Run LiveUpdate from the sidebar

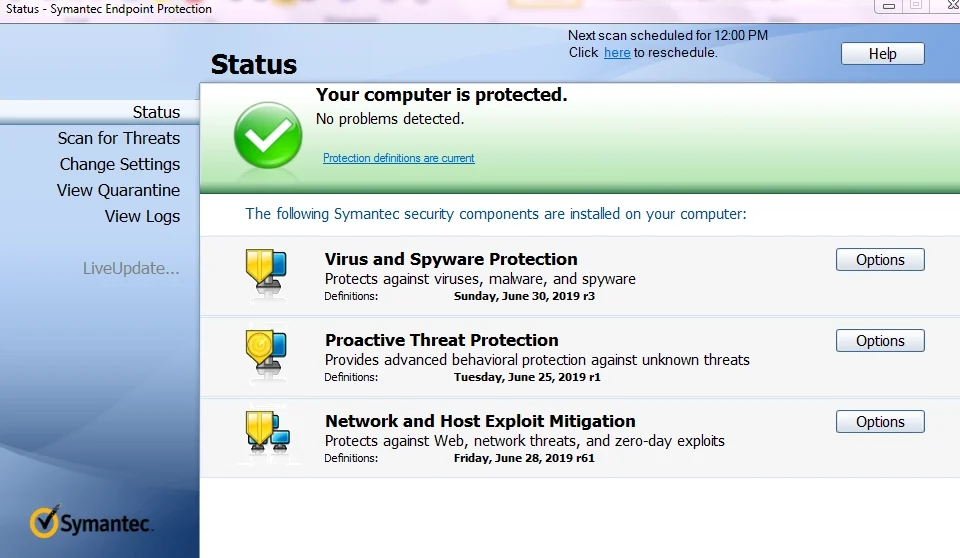click(131, 268)
